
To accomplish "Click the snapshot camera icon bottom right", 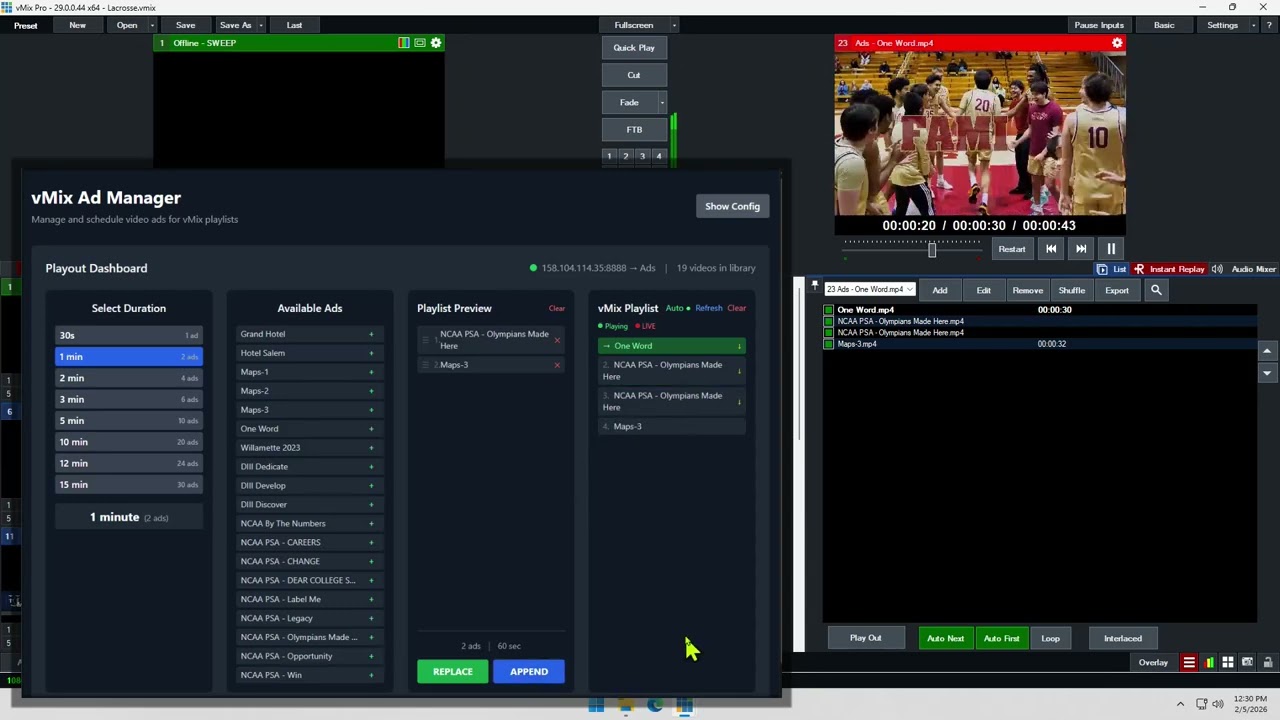I will tap(1247, 662).
